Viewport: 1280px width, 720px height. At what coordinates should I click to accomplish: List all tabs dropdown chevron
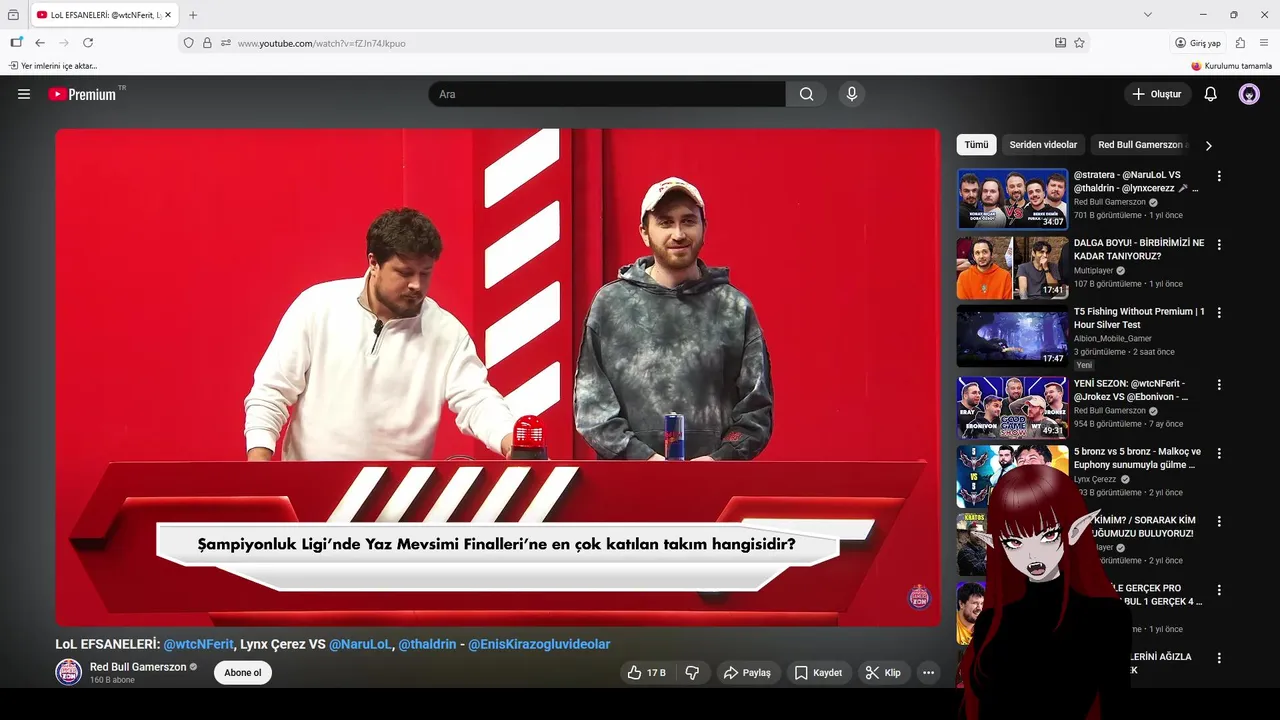(1148, 15)
